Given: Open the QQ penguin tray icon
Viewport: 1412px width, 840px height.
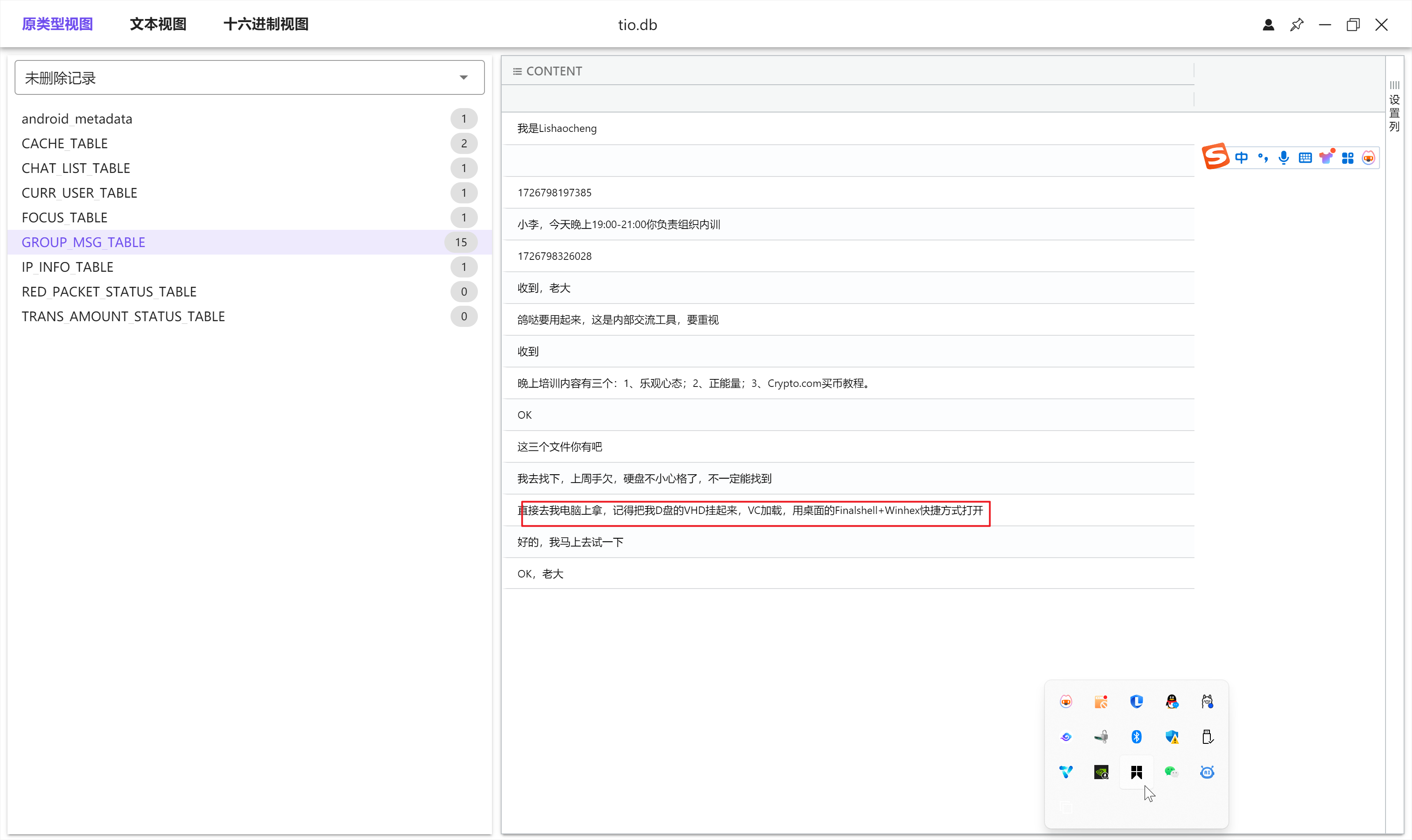Looking at the screenshot, I should tap(1172, 701).
